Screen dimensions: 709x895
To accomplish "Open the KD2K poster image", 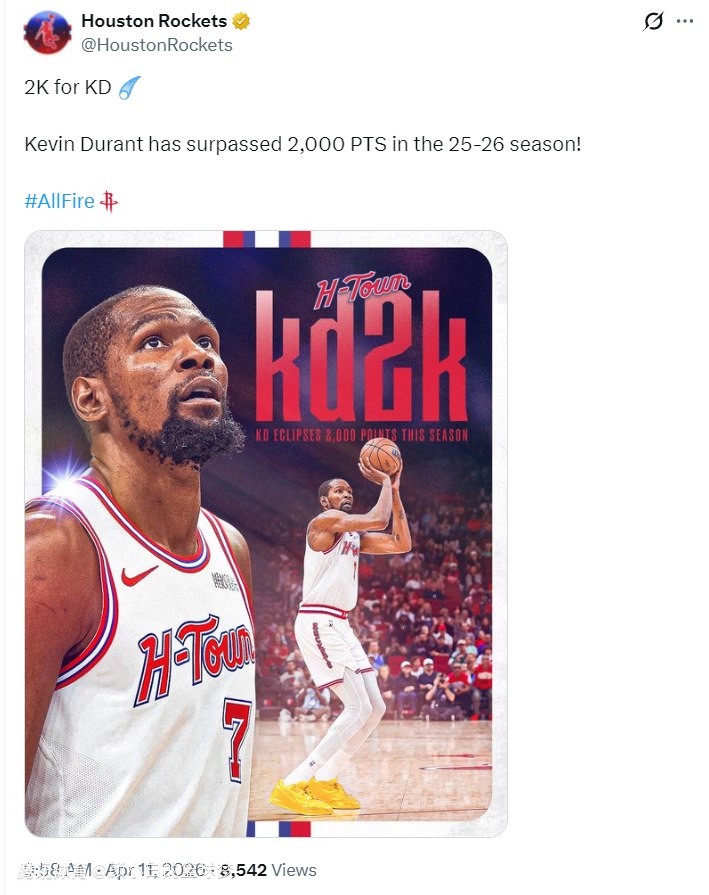I will coord(266,534).
